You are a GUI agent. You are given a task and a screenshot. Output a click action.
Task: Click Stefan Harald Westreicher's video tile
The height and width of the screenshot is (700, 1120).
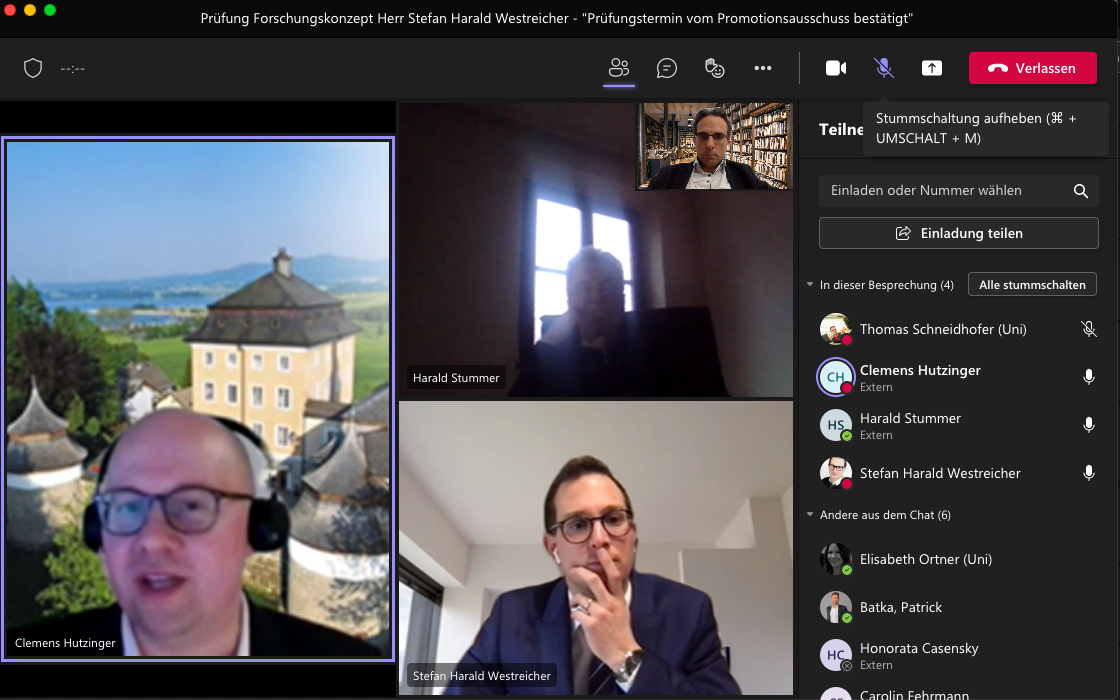click(x=596, y=548)
